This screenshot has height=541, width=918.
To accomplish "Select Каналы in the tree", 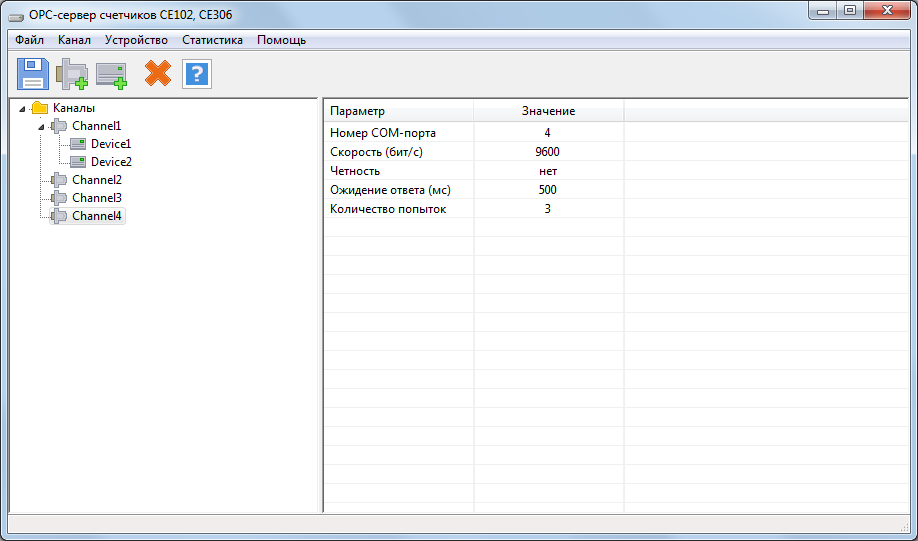I will (74, 108).
